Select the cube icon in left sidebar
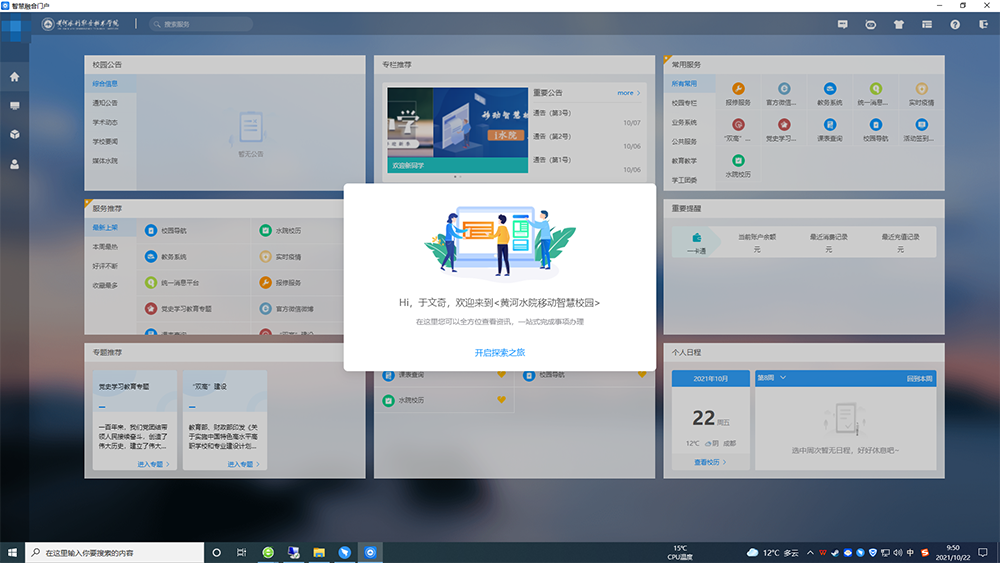 click(x=14, y=134)
